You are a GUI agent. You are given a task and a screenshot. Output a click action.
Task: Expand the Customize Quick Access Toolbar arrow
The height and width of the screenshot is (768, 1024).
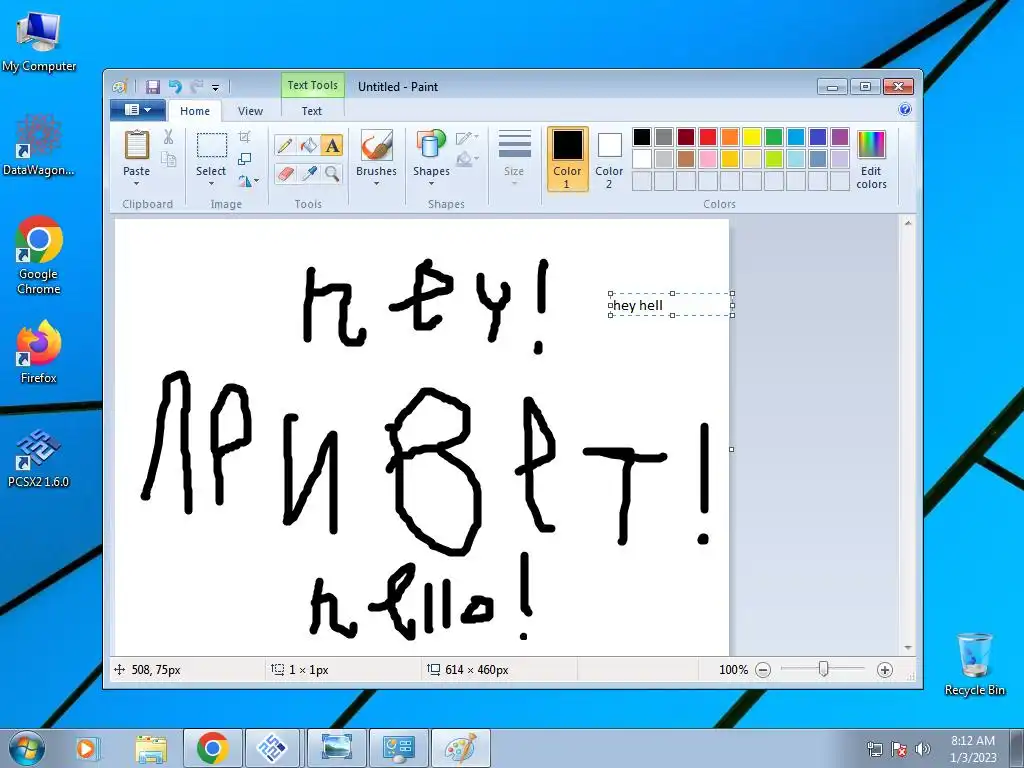coord(216,88)
